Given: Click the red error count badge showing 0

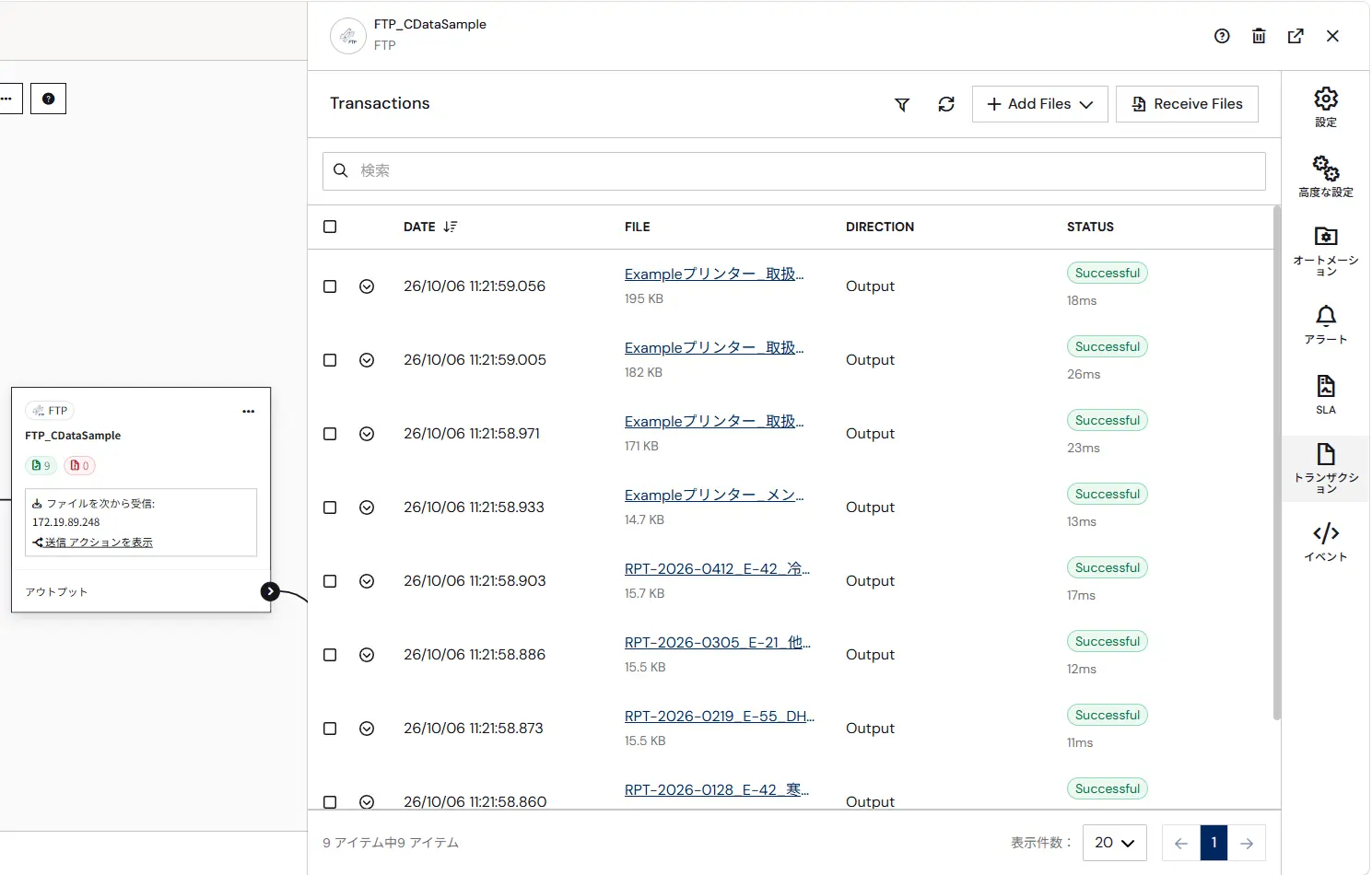Looking at the screenshot, I should click(80, 466).
